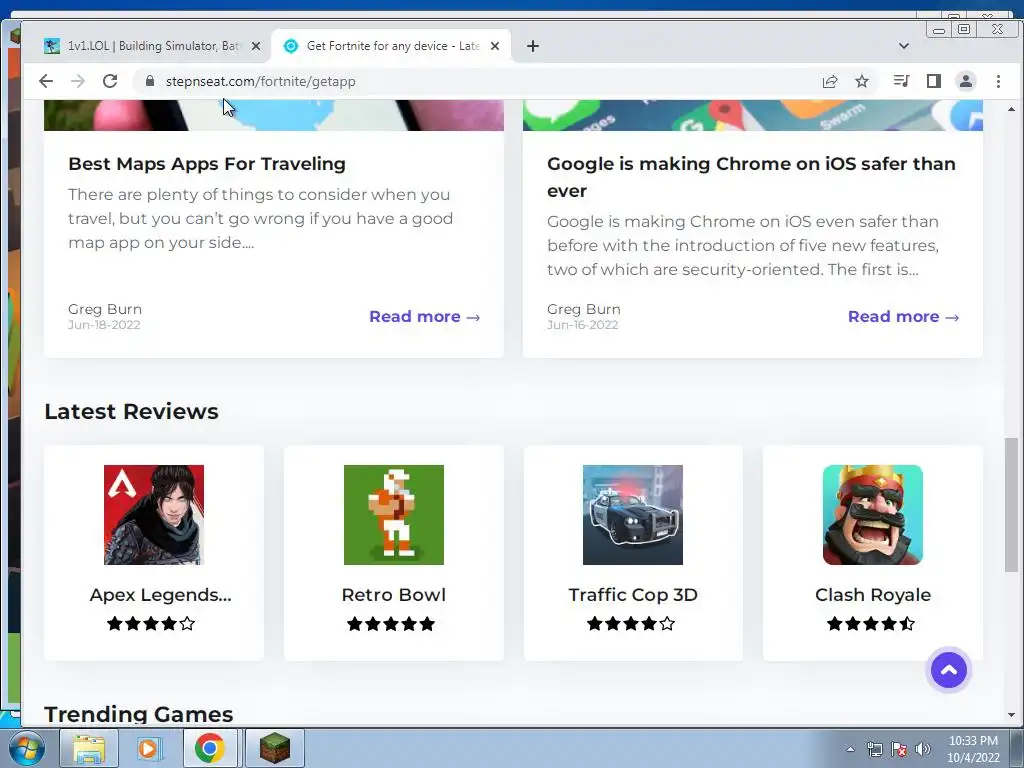Viewport: 1024px width, 768px height.
Task: Reload the current page
Action: pyautogui.click(x=110, y=81)
